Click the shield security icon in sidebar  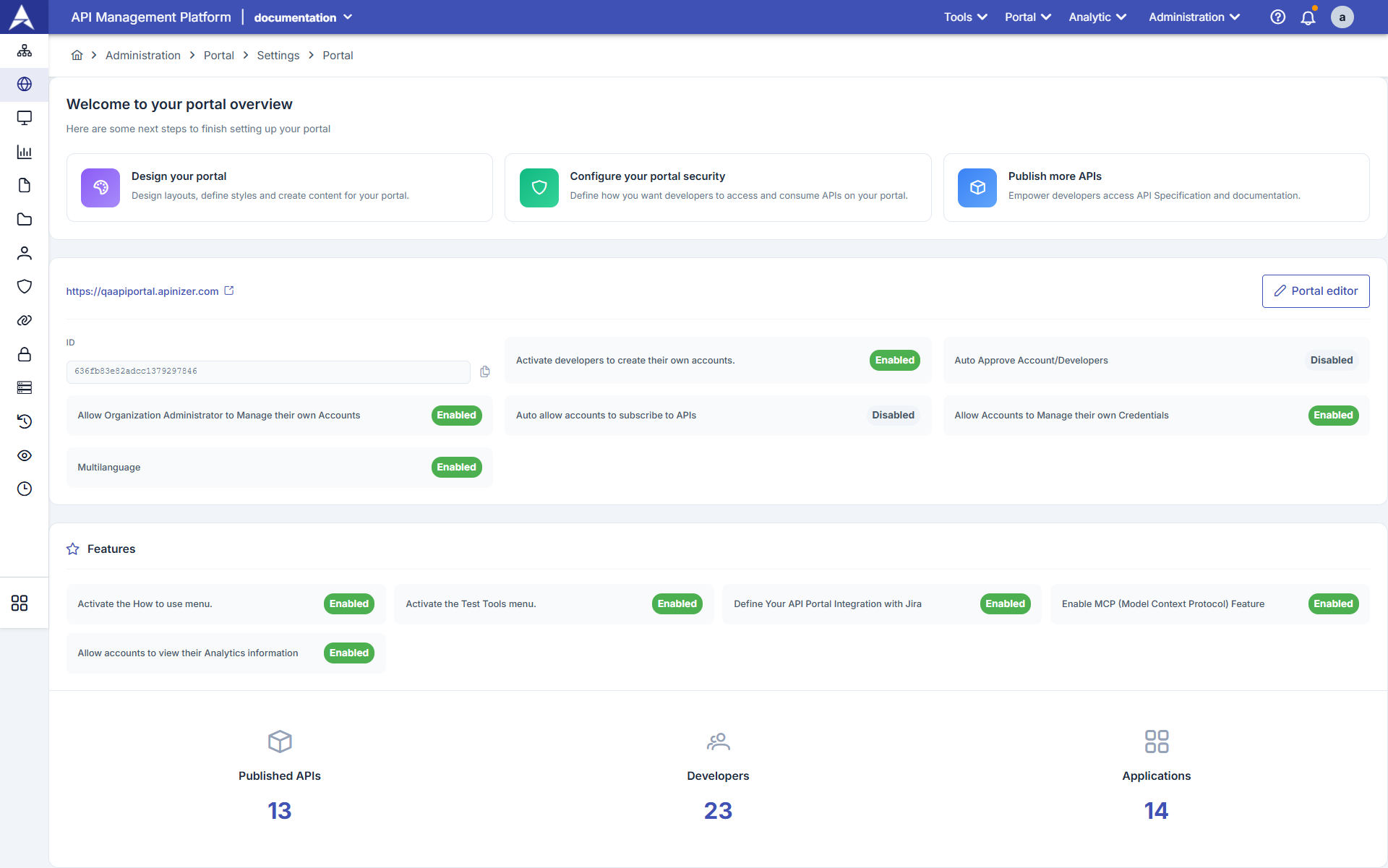click(x=24, y=286)
